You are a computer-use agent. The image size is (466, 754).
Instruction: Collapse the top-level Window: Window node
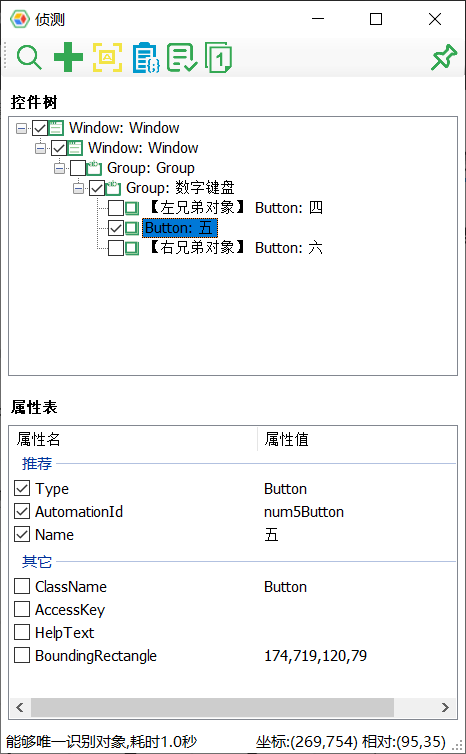21,128
